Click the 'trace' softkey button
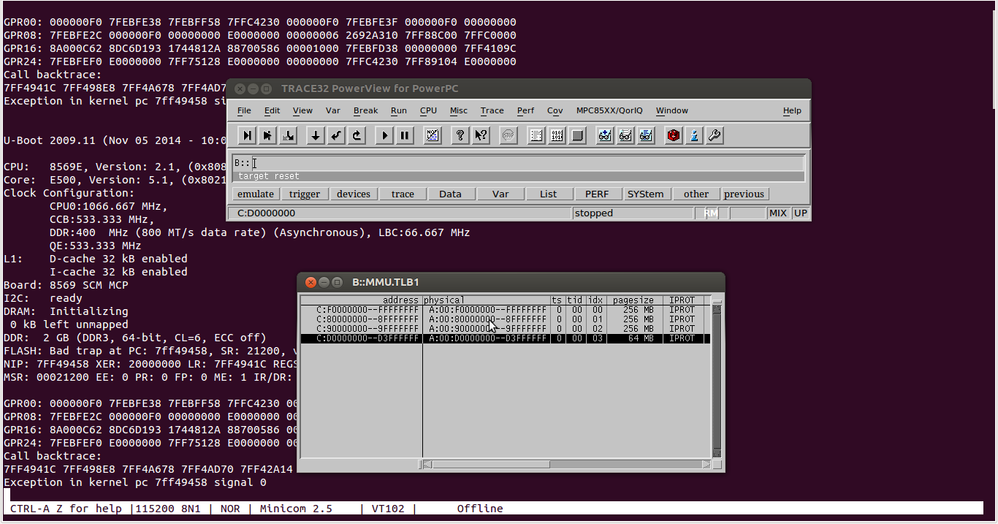 click(x=402, y=194)
